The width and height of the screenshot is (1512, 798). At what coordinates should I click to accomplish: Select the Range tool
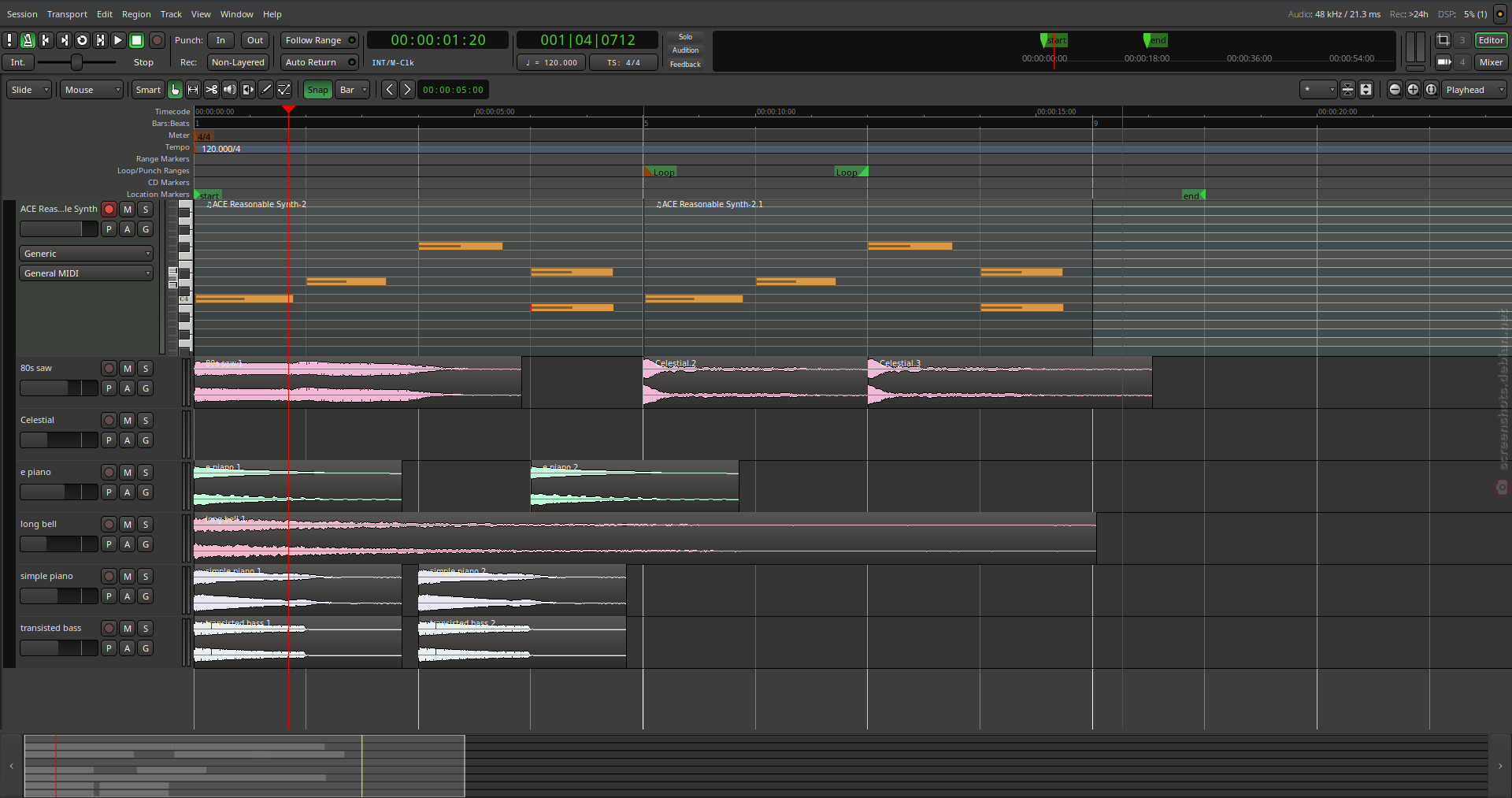(x=193, y=90)
